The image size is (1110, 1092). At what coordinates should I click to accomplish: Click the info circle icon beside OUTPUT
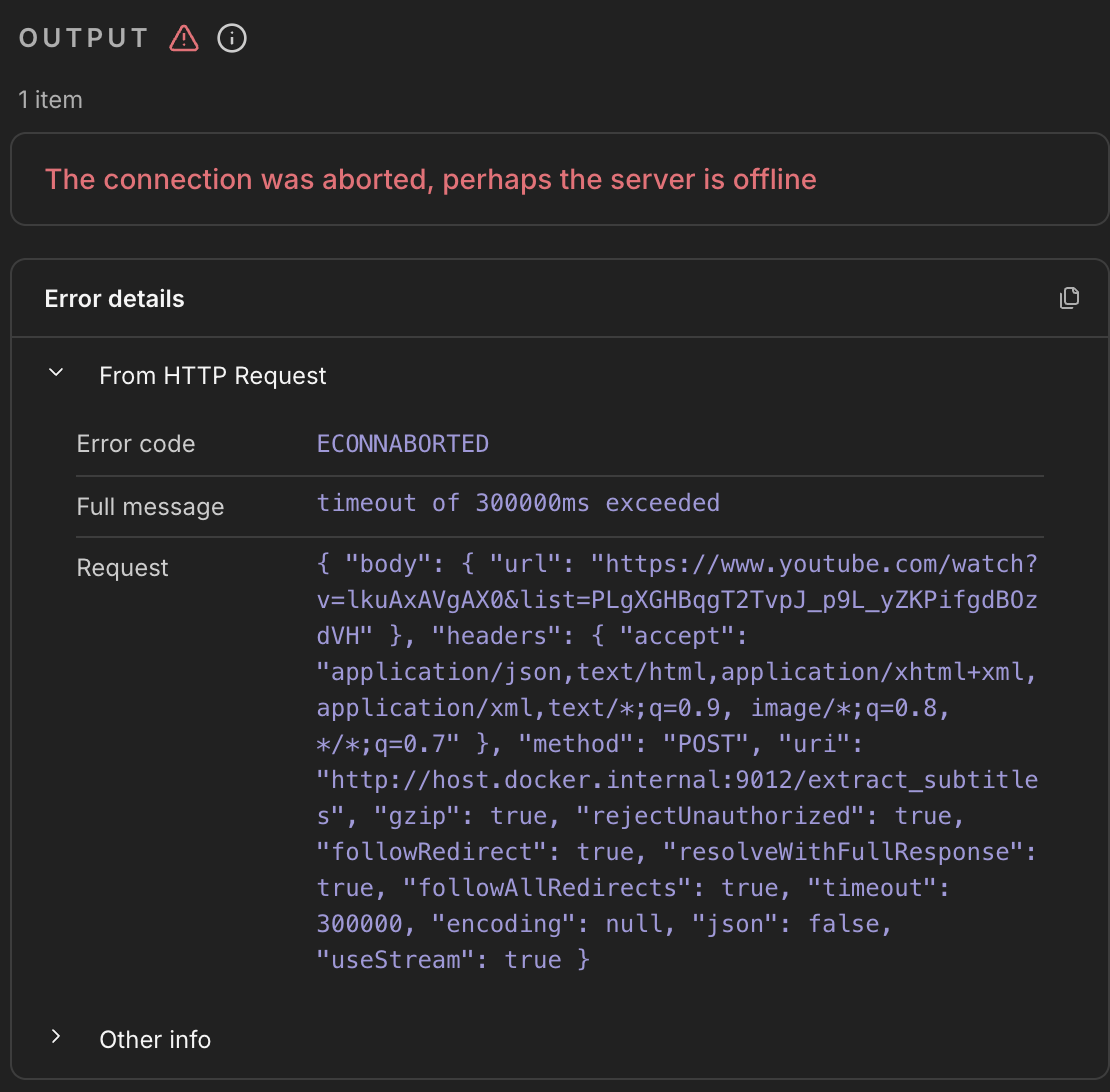(x=232, y=39)
